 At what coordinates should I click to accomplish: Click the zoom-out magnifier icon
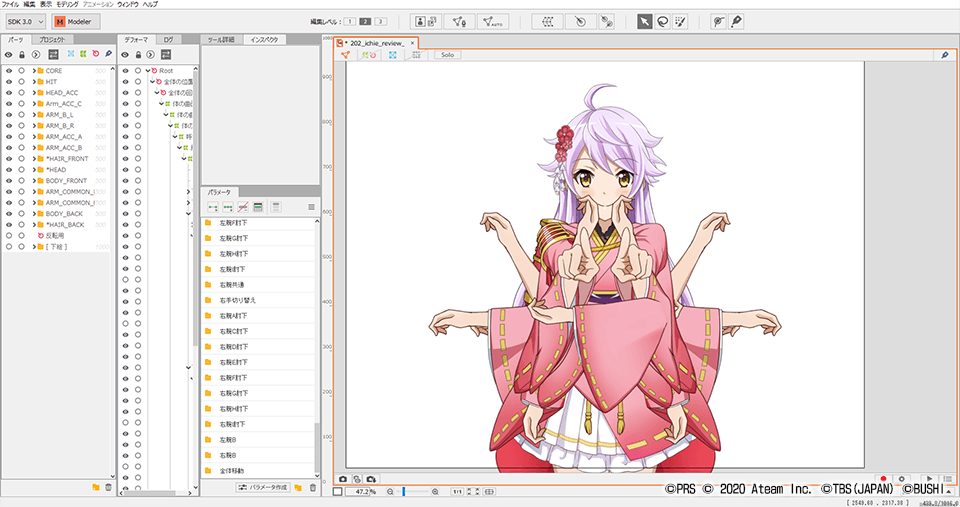coord(391,492)
